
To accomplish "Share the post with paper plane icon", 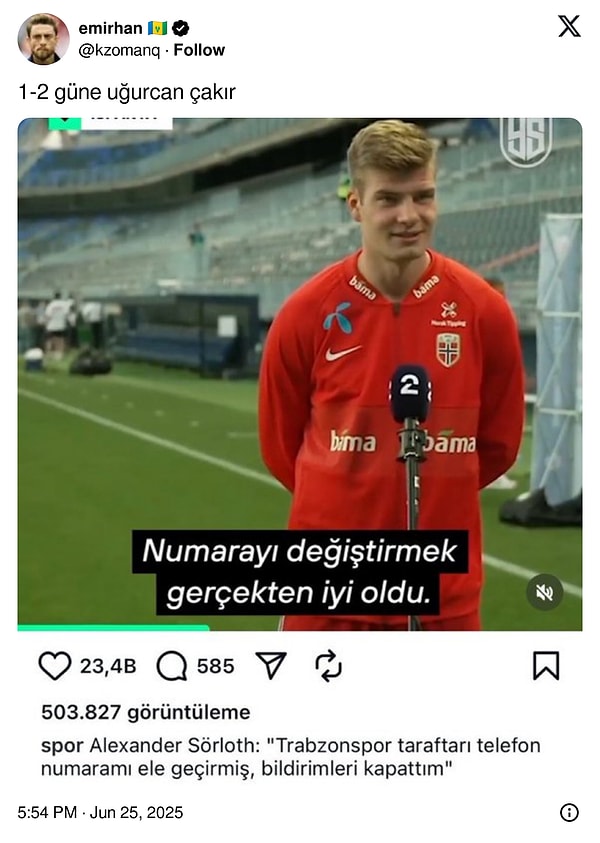I will pos(270,665).
